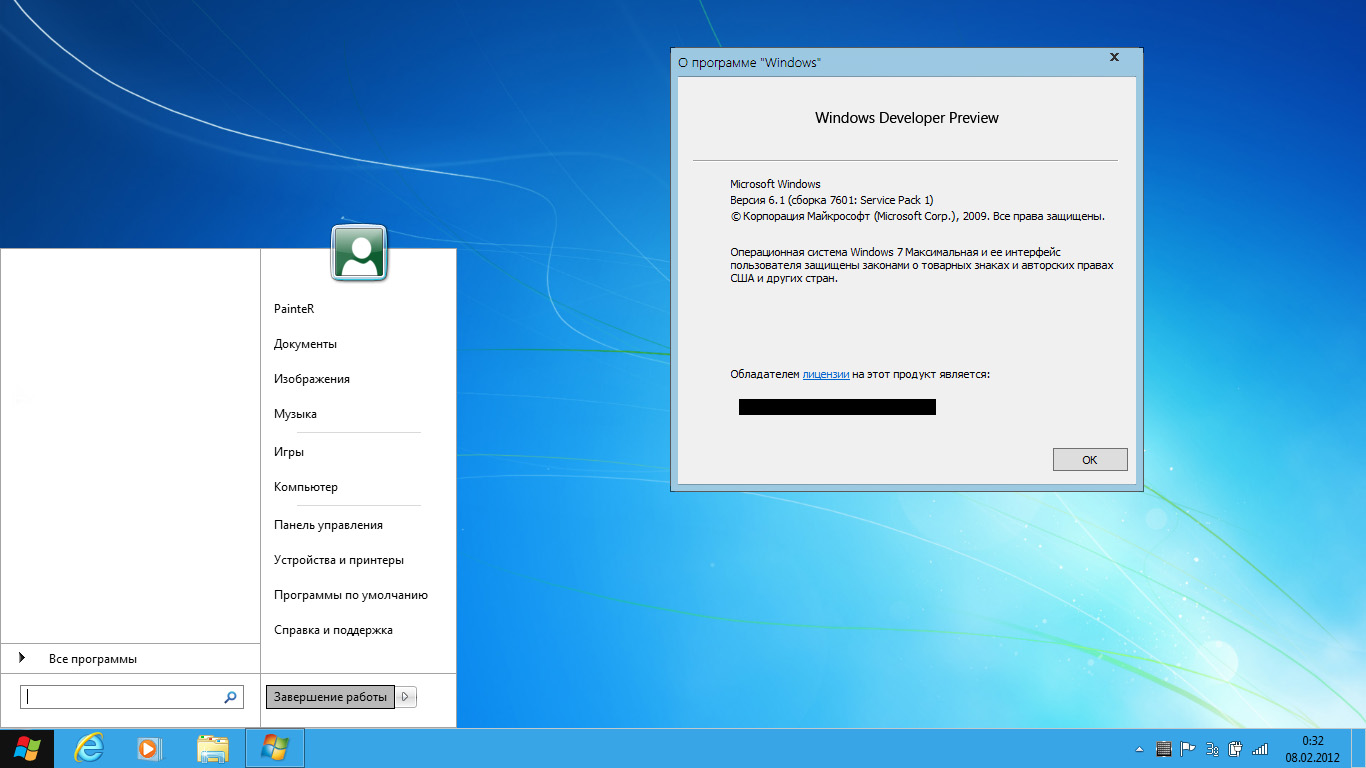The width and height of the screenshot is (1366, 768).
Task: Open Музыка from Start menu
Action: click(295, 414)
